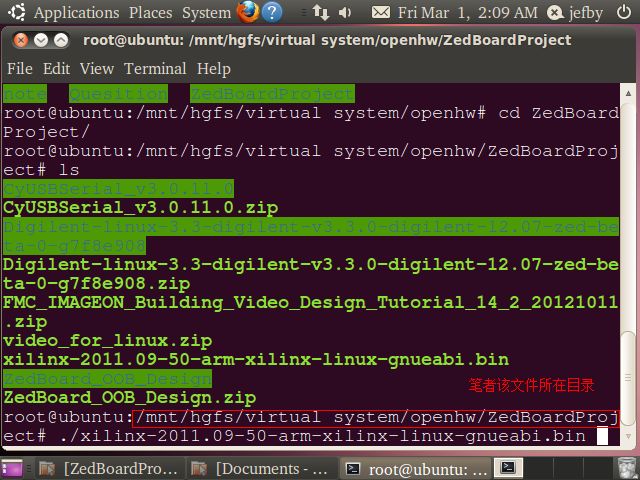This screenshot has width=640, height=480.
Task: Click the xilinx-2011.09-50-arm-xilinx-linux-gnueabi.bin listing
Action: point(256,360)
